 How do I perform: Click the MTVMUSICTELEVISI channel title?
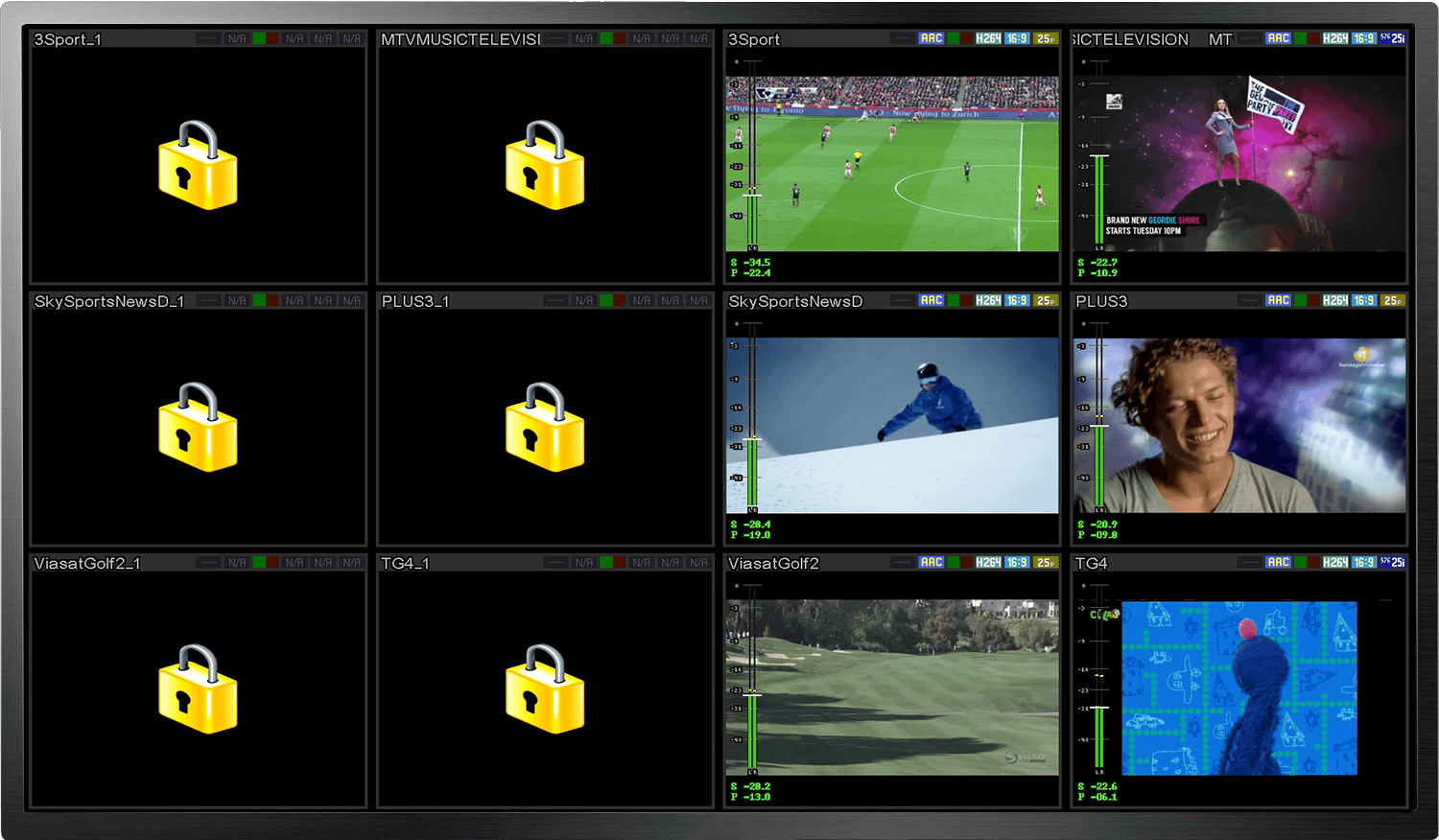tap(460, 39)
